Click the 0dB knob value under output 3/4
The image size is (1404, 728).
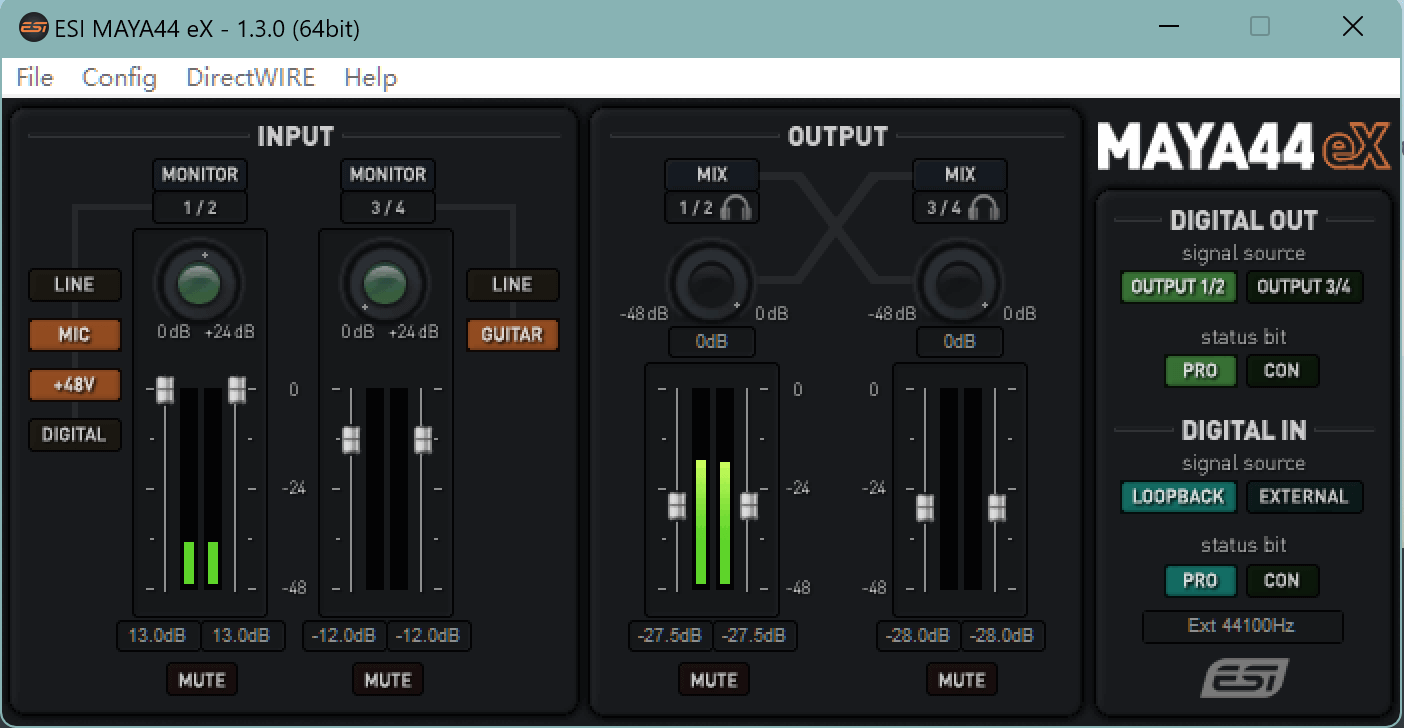click(959, 342)
